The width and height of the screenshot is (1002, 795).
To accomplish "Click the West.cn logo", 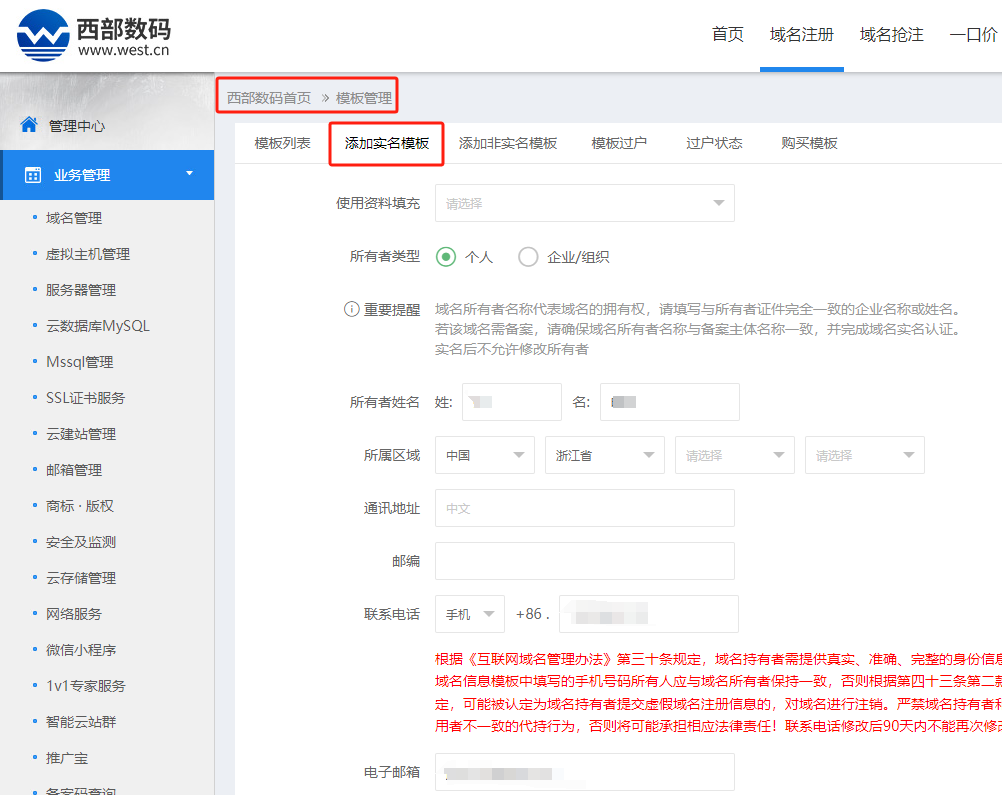I will (94, 35).
